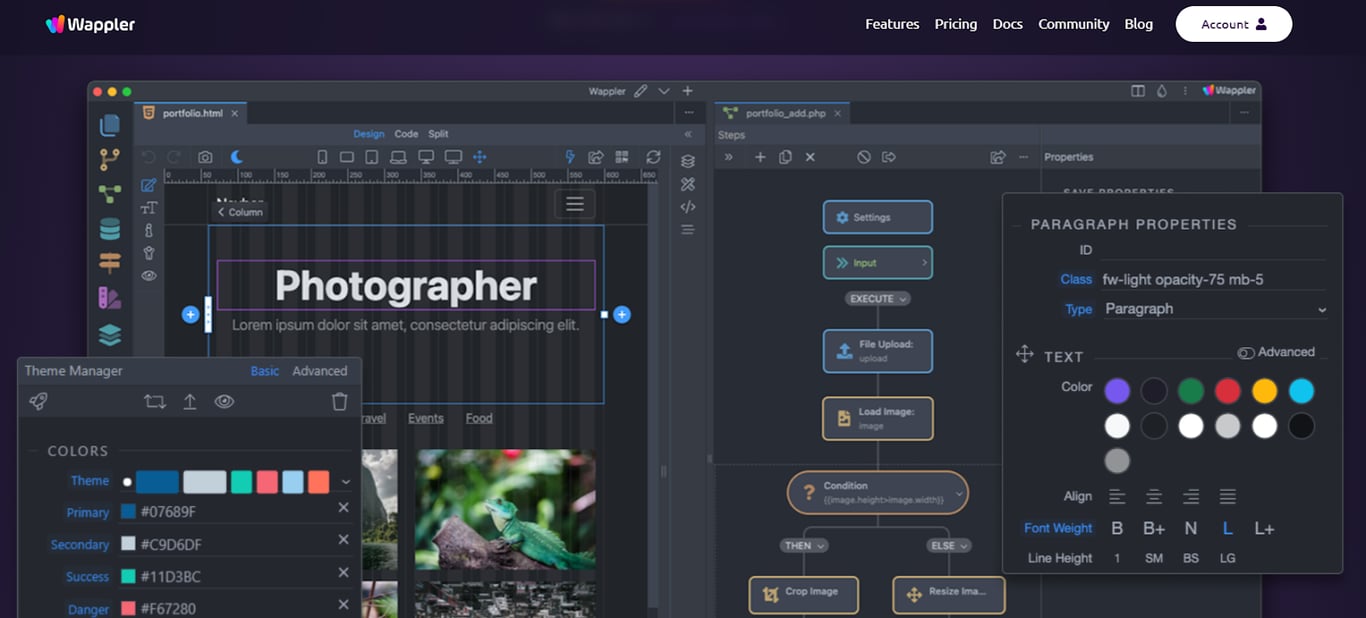Open the Pricing link in navigation

956,24
